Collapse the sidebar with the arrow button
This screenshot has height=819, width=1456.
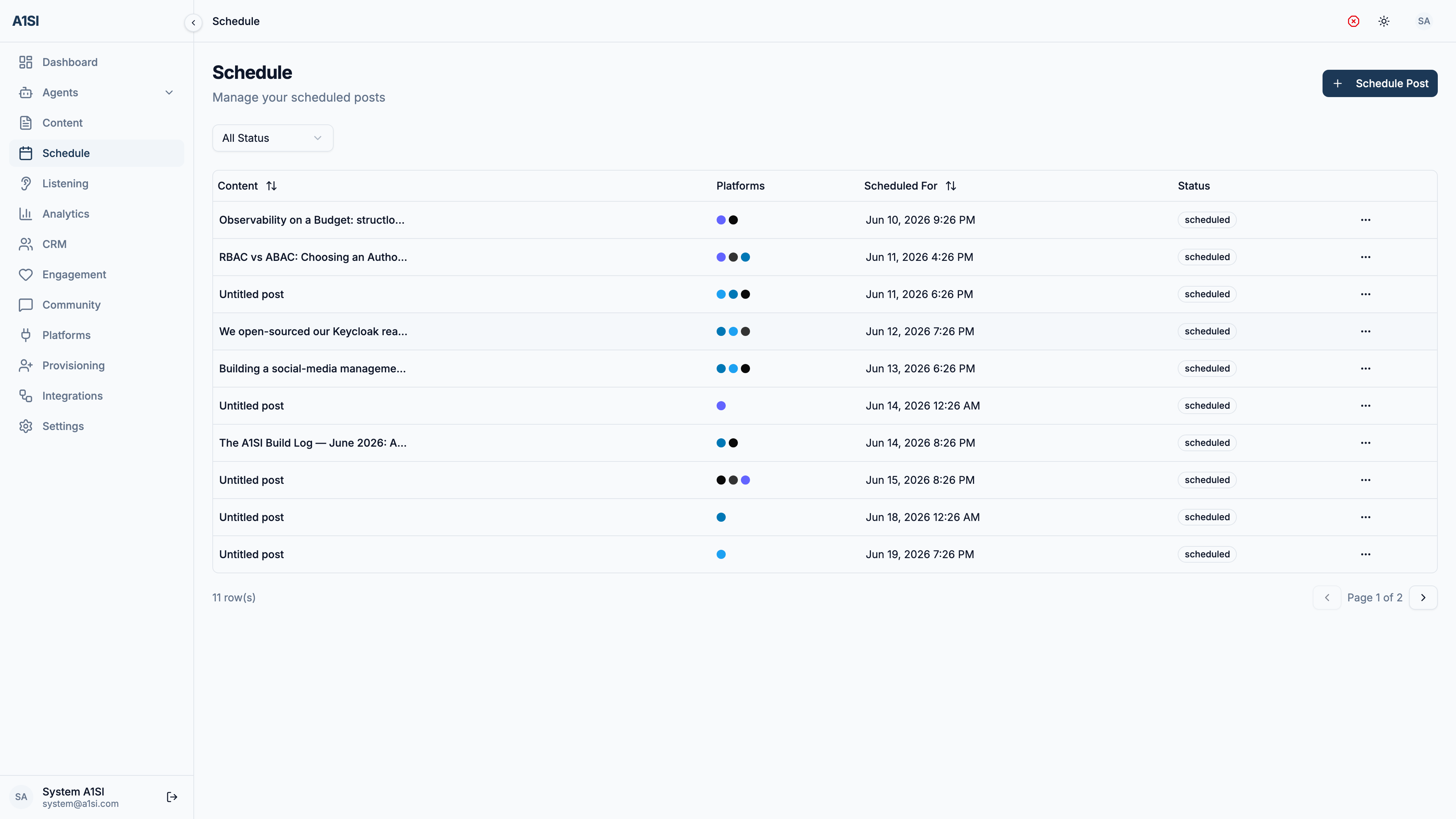point(193,23)
